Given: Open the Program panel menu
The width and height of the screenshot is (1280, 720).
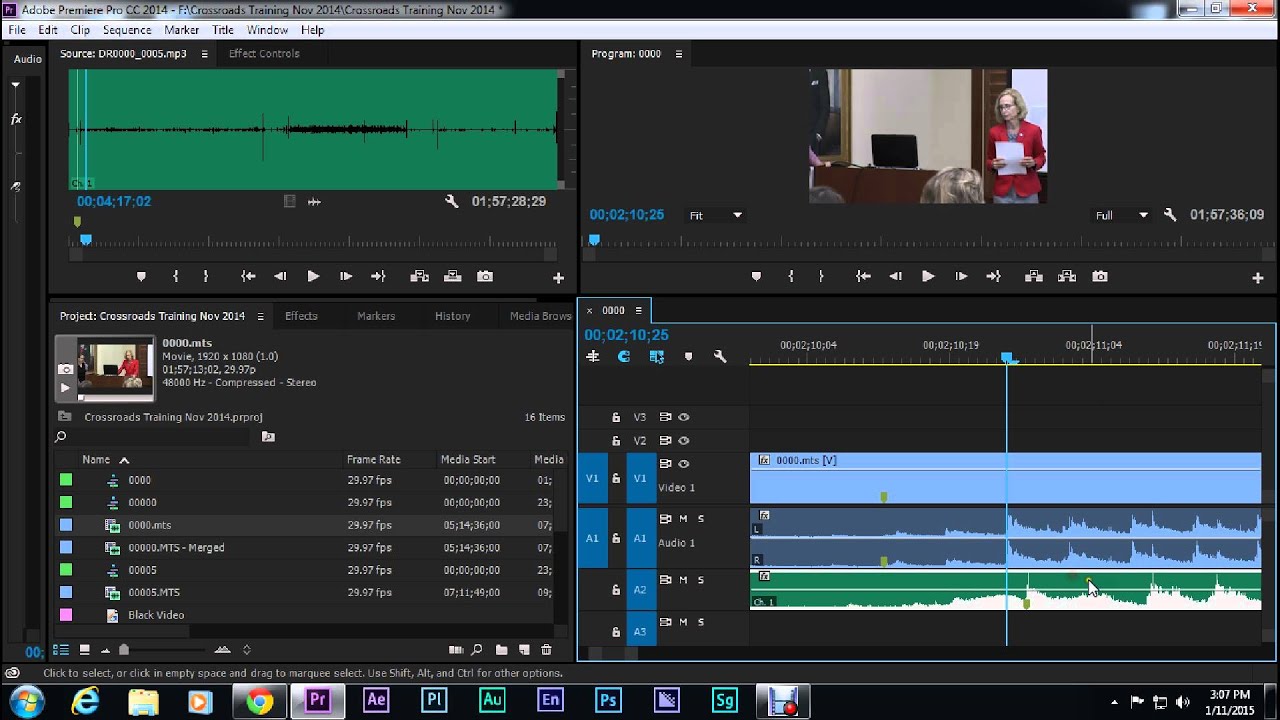Looking at the screenshot, I should (679, 54).
